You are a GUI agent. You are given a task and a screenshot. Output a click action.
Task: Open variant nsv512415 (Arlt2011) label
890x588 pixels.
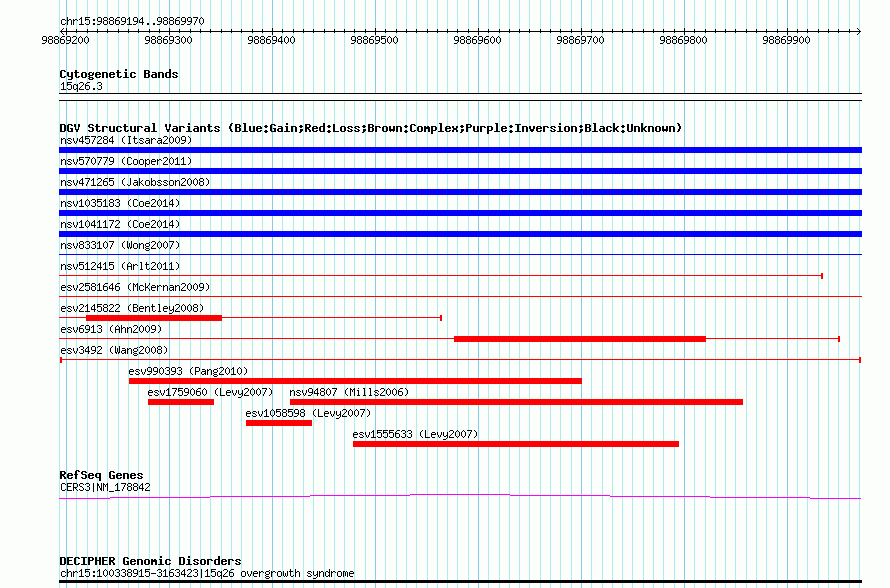(x=120, y=266)
